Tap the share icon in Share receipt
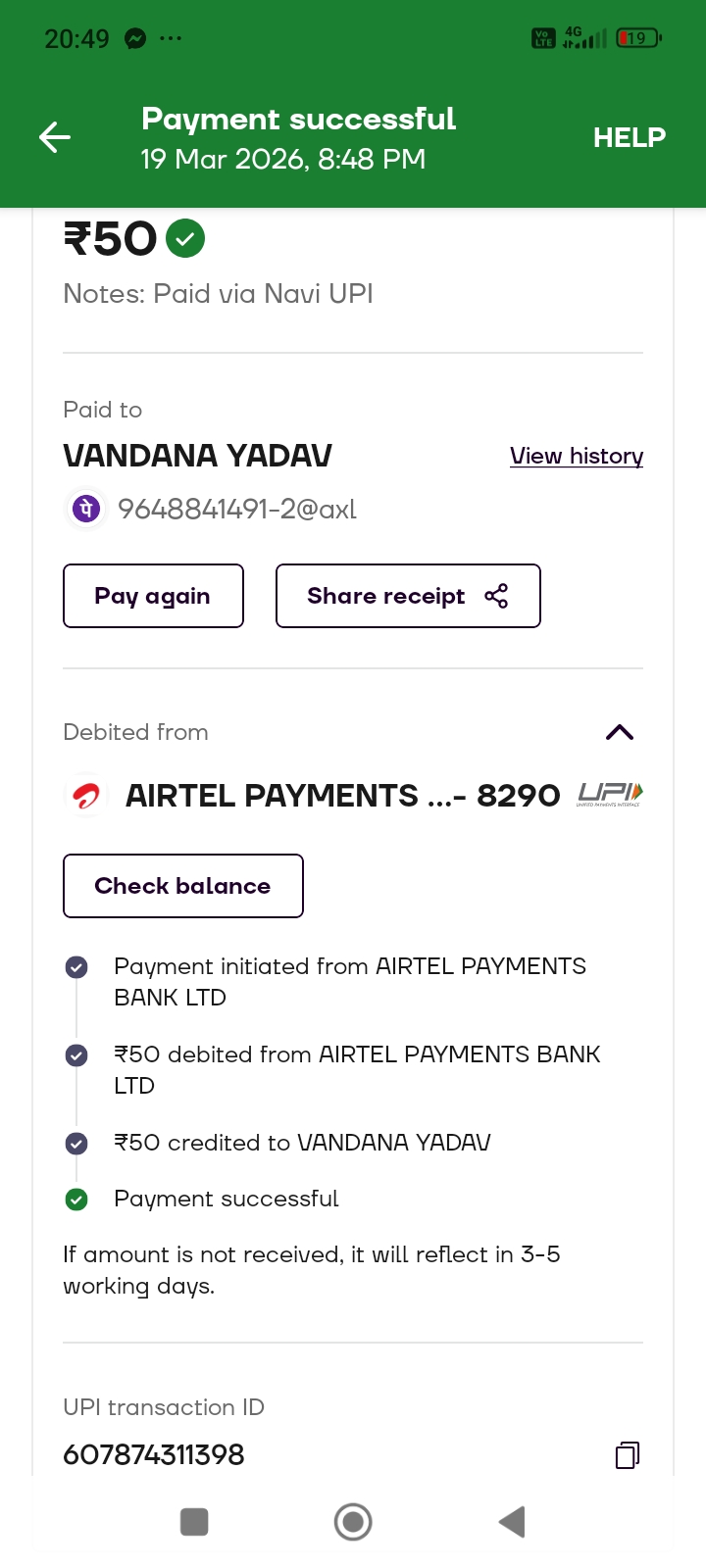The width and height of the screenshot is (706, 1568). pos(496,596)
